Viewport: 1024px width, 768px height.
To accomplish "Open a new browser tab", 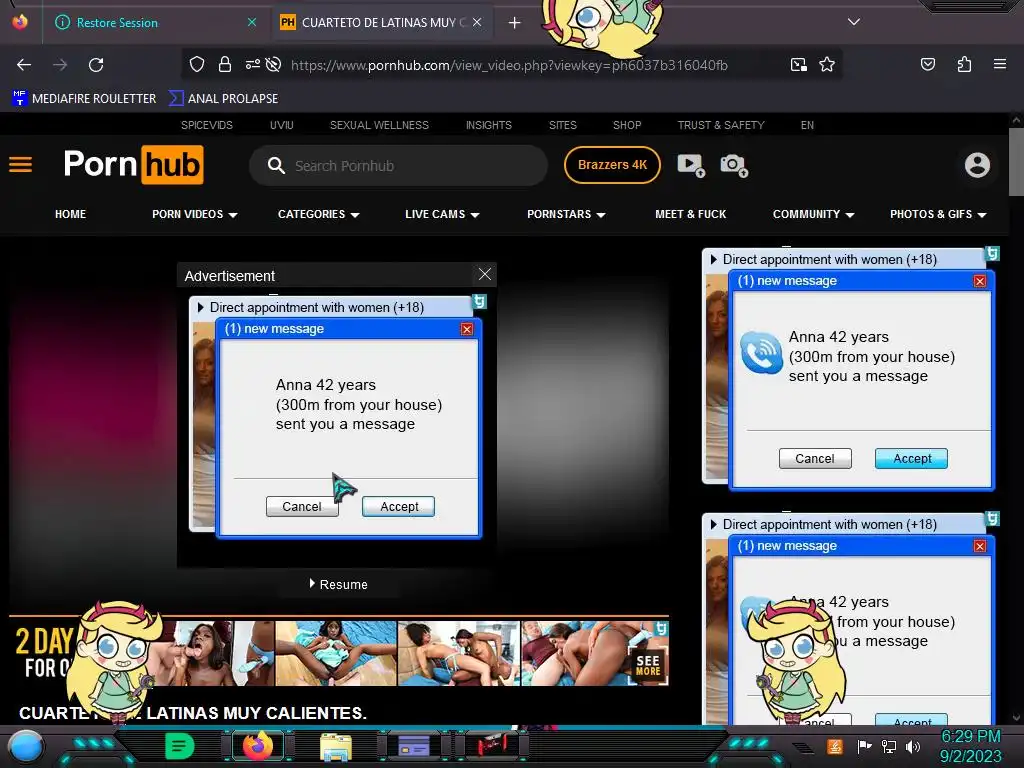I will [x=515, y=23].
